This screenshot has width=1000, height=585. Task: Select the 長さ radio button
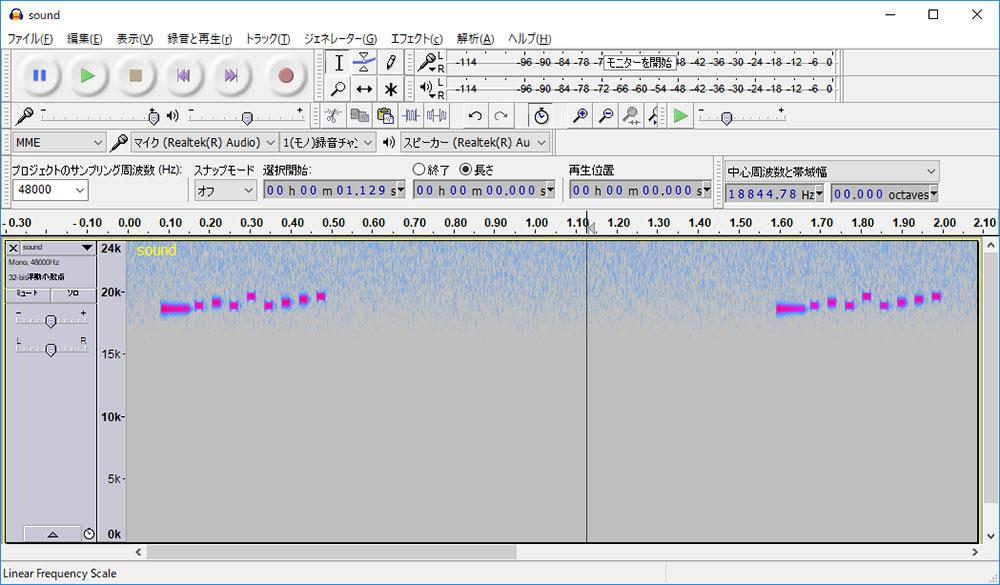(x=465, y=170)
